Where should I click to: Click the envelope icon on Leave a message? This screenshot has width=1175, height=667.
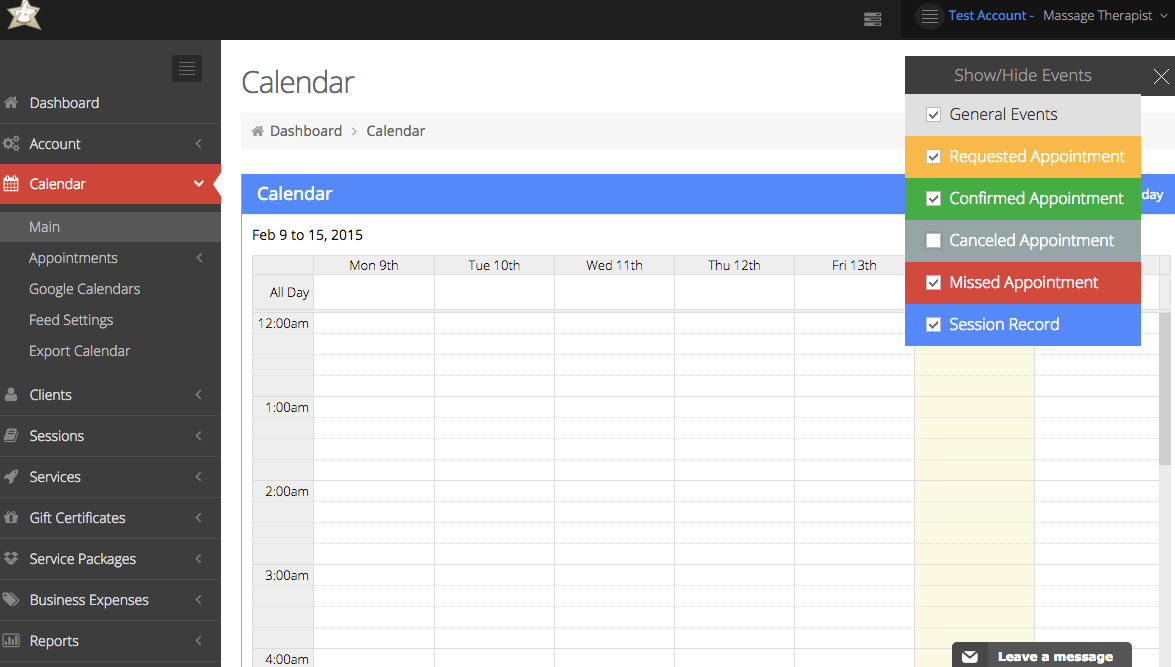[x=969, y=657]
